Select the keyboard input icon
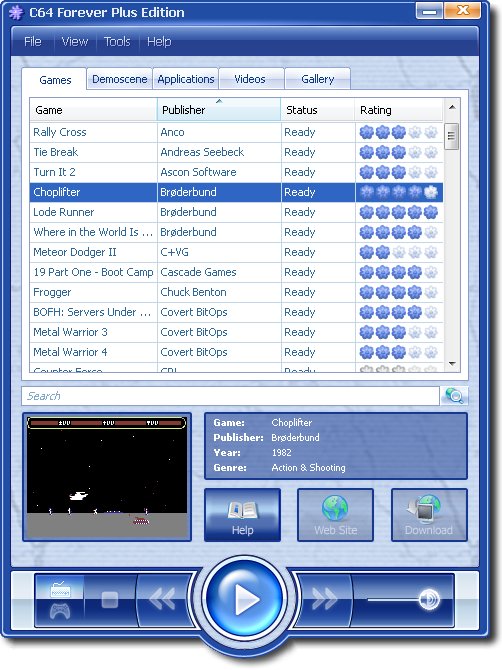Screen dimensions: 502x670 60,590
